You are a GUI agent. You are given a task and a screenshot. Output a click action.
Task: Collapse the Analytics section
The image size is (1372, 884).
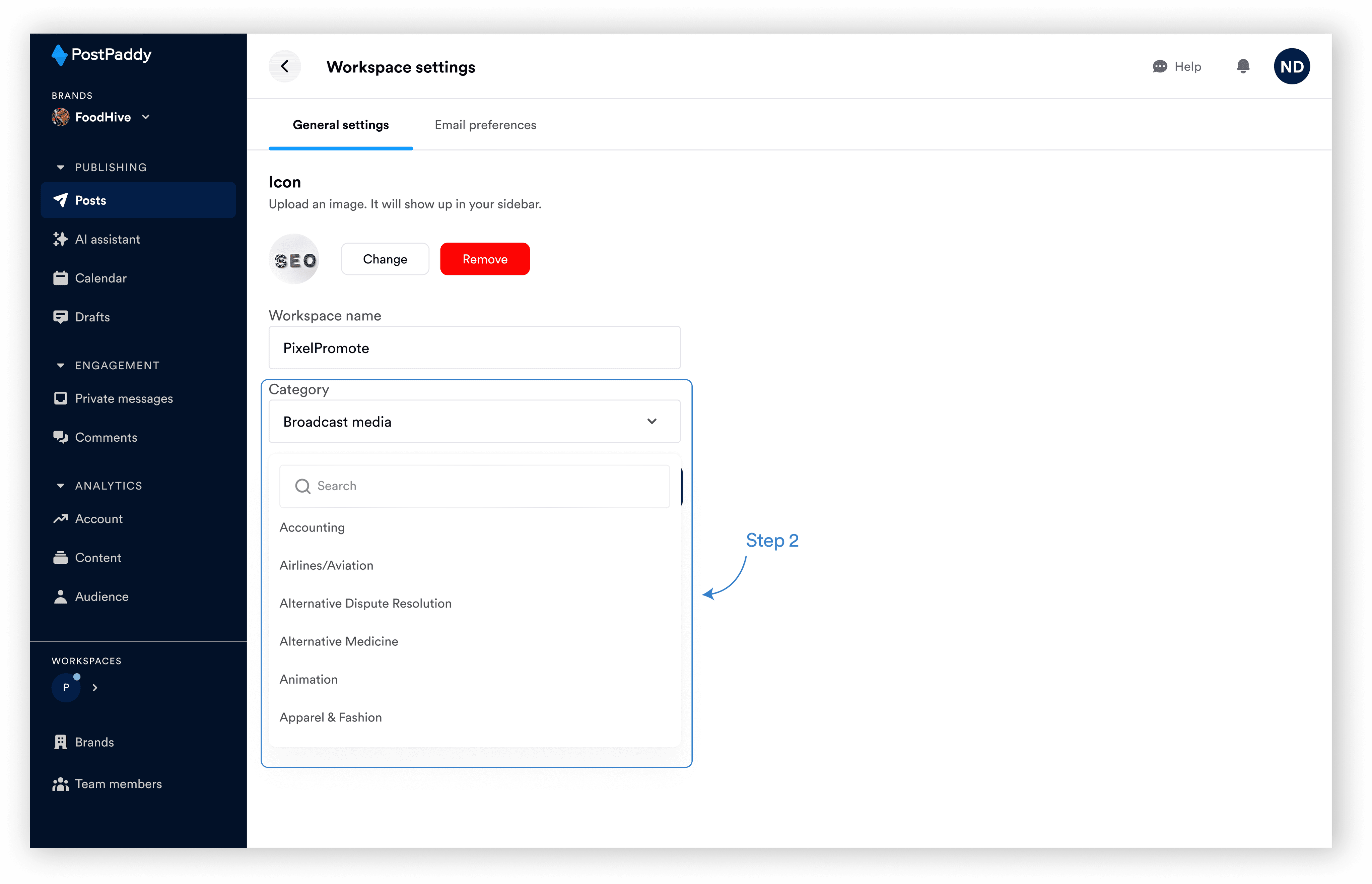point(60,486)
